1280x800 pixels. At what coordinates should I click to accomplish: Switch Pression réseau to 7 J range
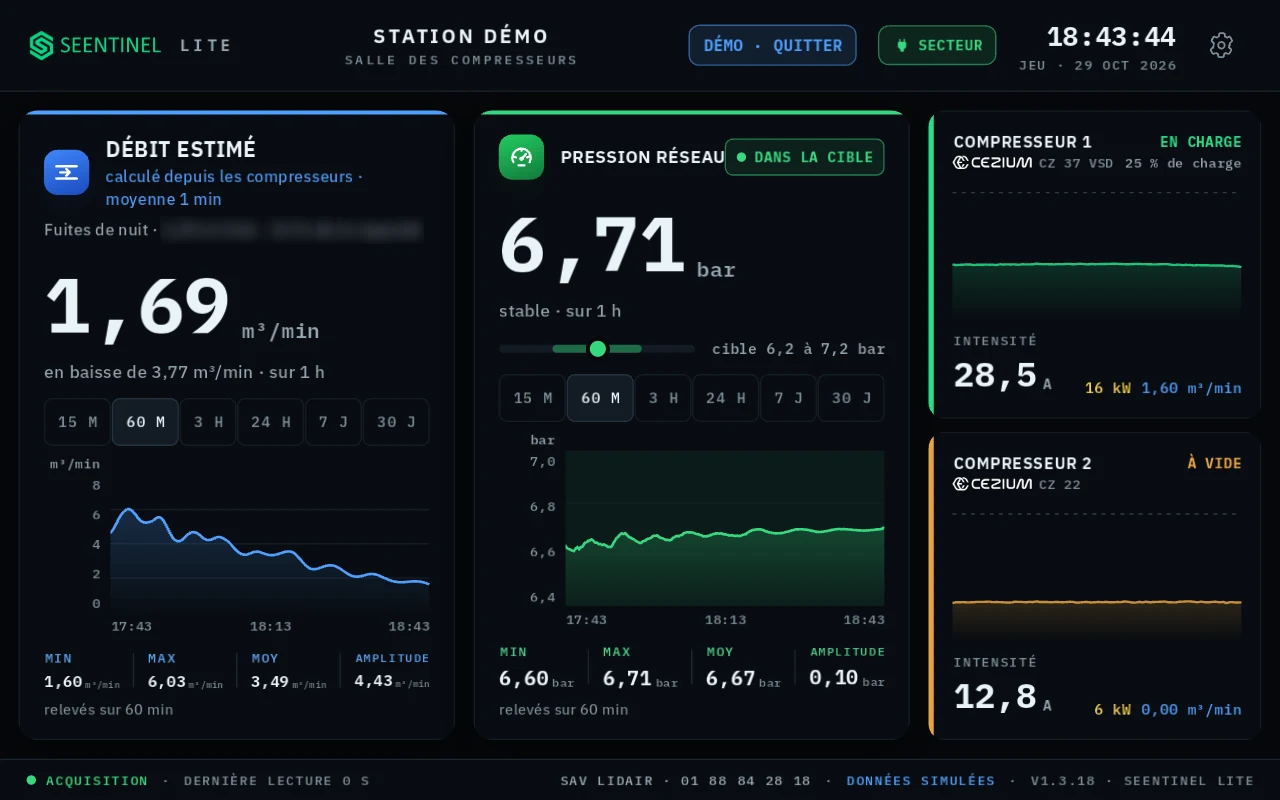pyautogui.click(x=788, y=398)
